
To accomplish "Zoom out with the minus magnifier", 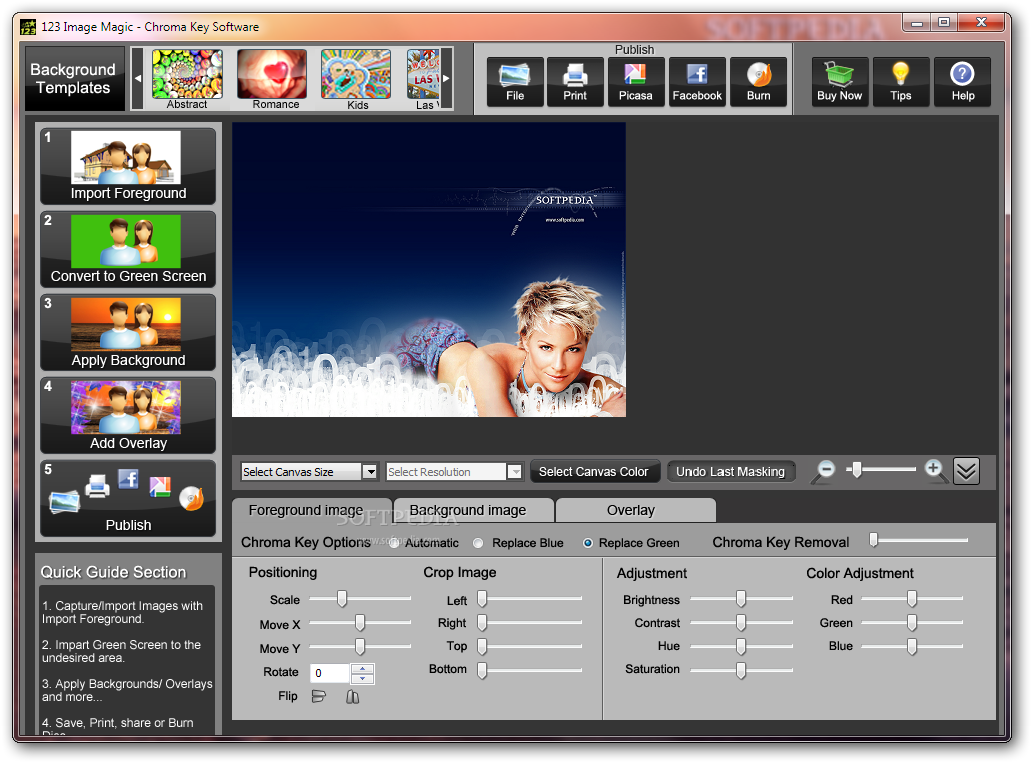I will click(823, 471).
